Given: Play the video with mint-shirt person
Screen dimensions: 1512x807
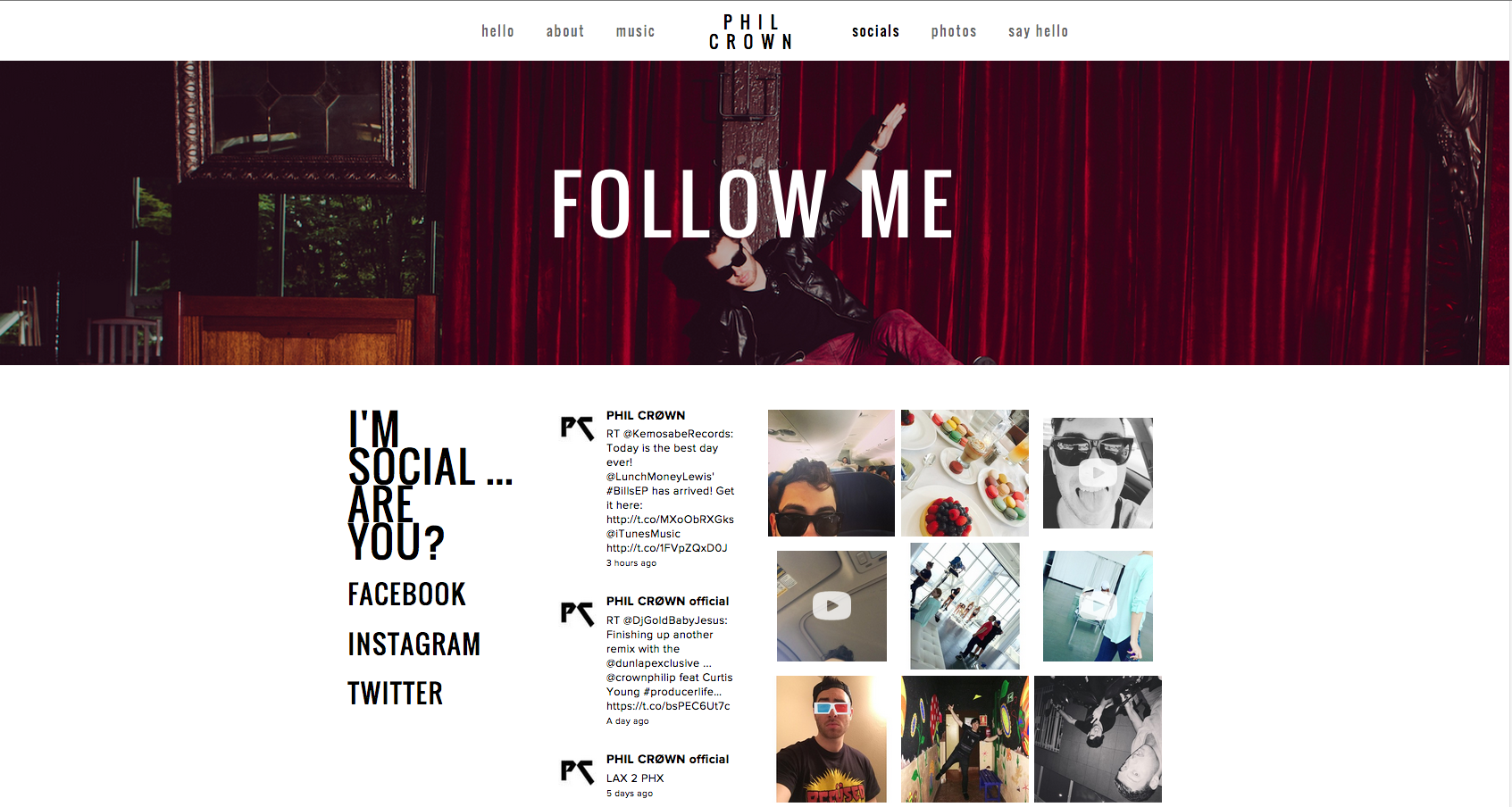Looking at the screenshot, I should point(1098,606).
